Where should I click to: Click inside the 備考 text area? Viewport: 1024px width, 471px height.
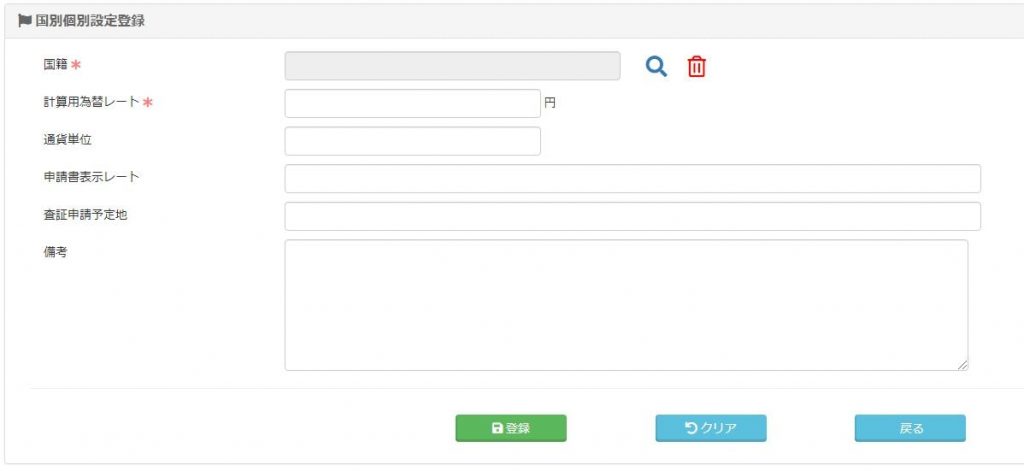[x=626, y=305]
